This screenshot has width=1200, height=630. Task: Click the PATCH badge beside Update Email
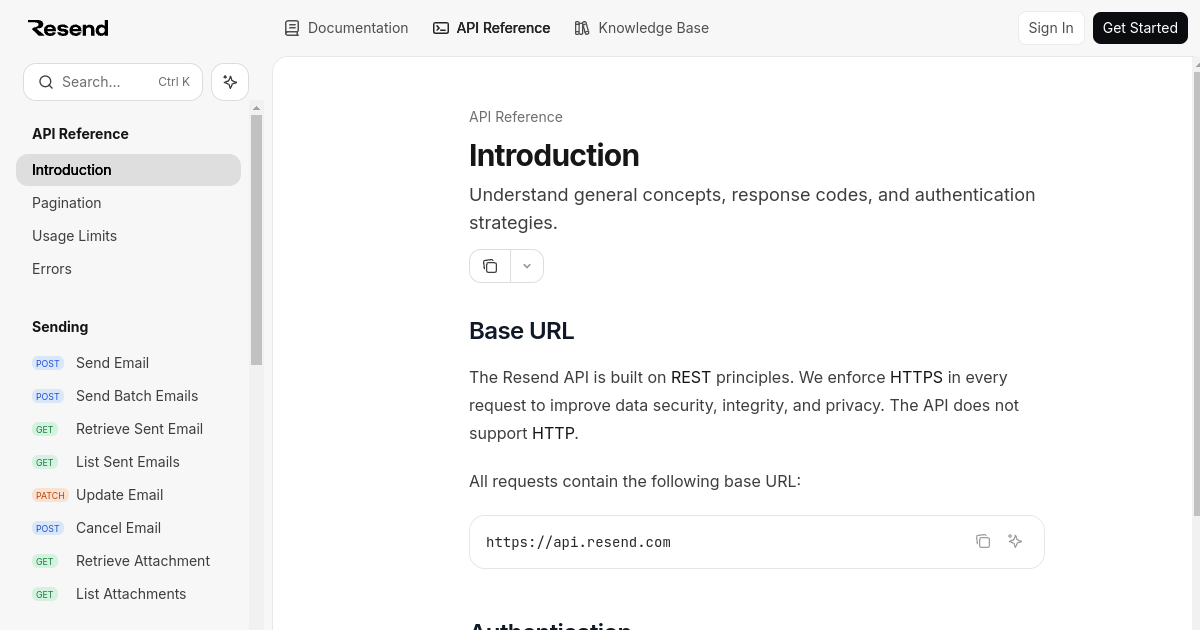point(50,495)
